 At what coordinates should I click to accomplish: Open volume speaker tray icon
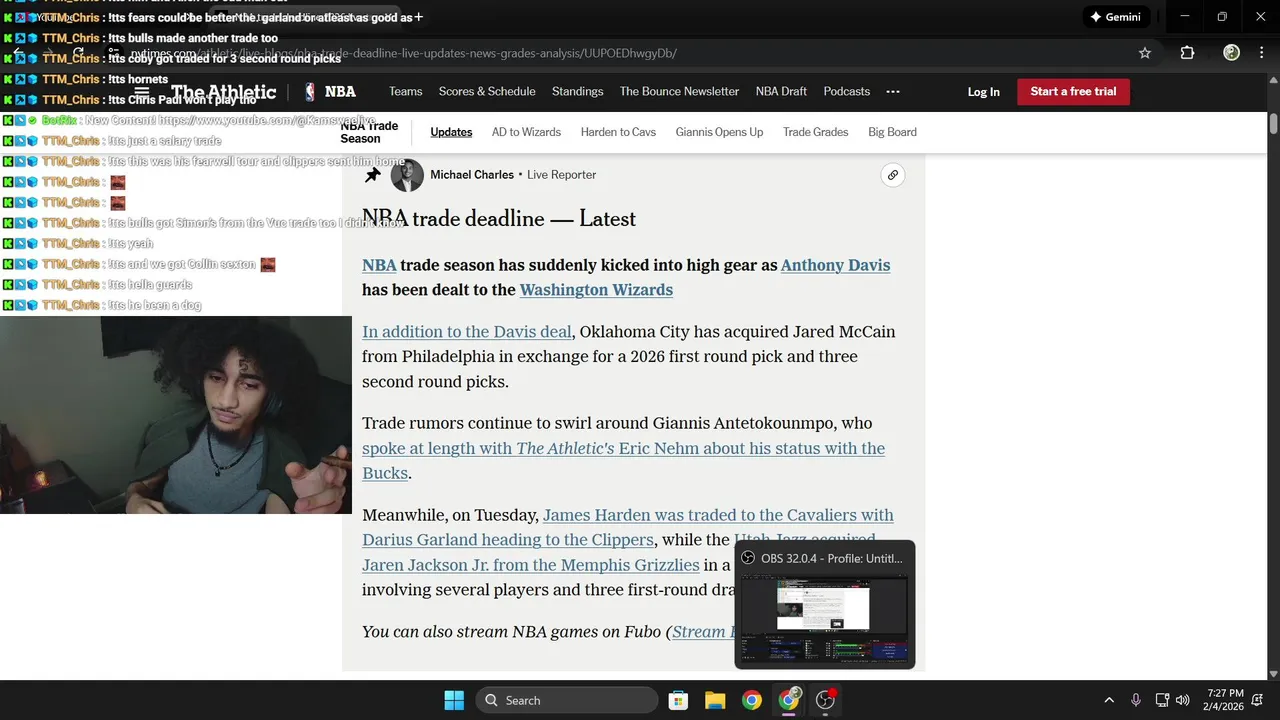[1183, 700]
